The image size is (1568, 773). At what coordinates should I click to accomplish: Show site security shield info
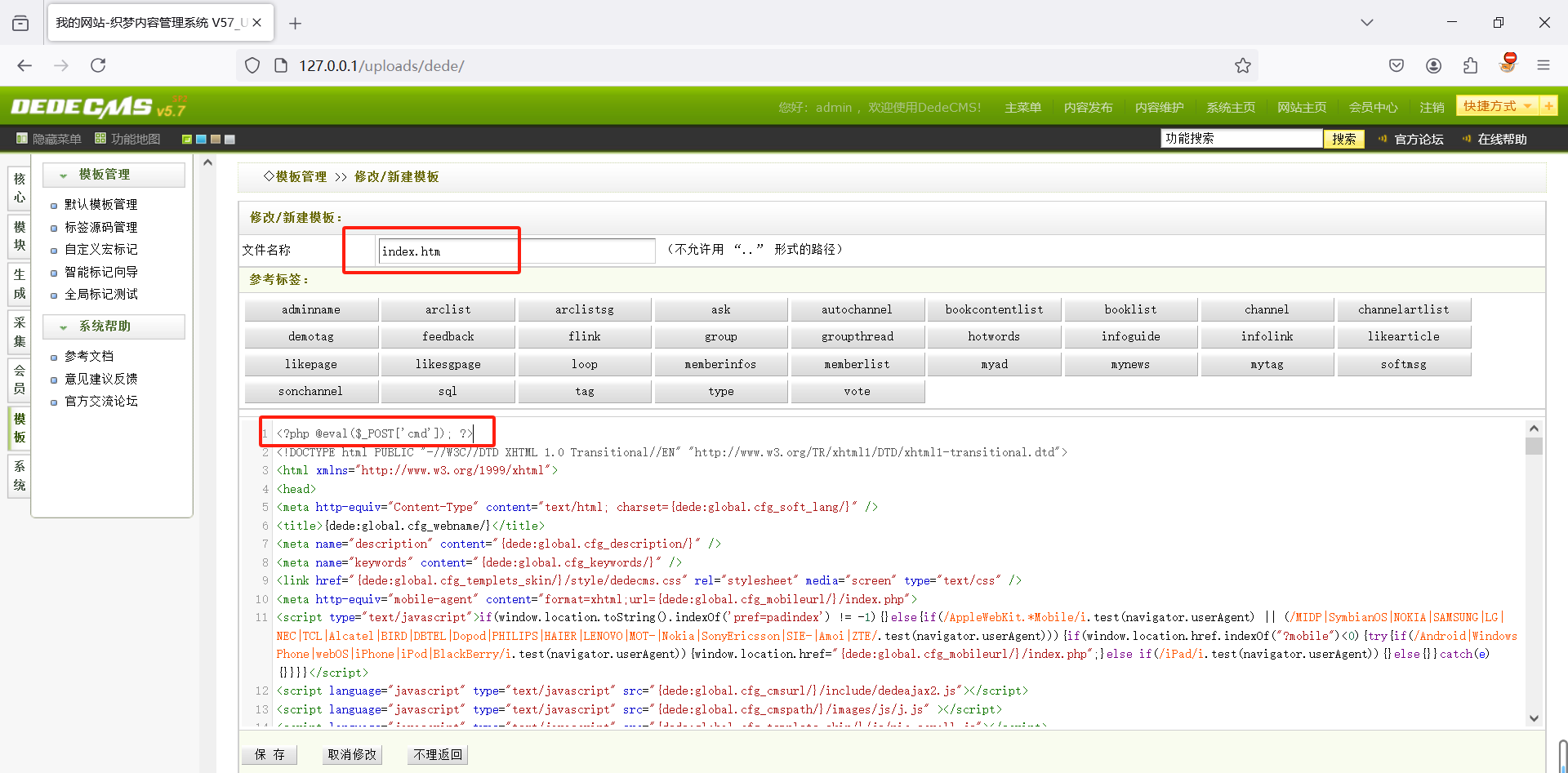click(252, 65)
